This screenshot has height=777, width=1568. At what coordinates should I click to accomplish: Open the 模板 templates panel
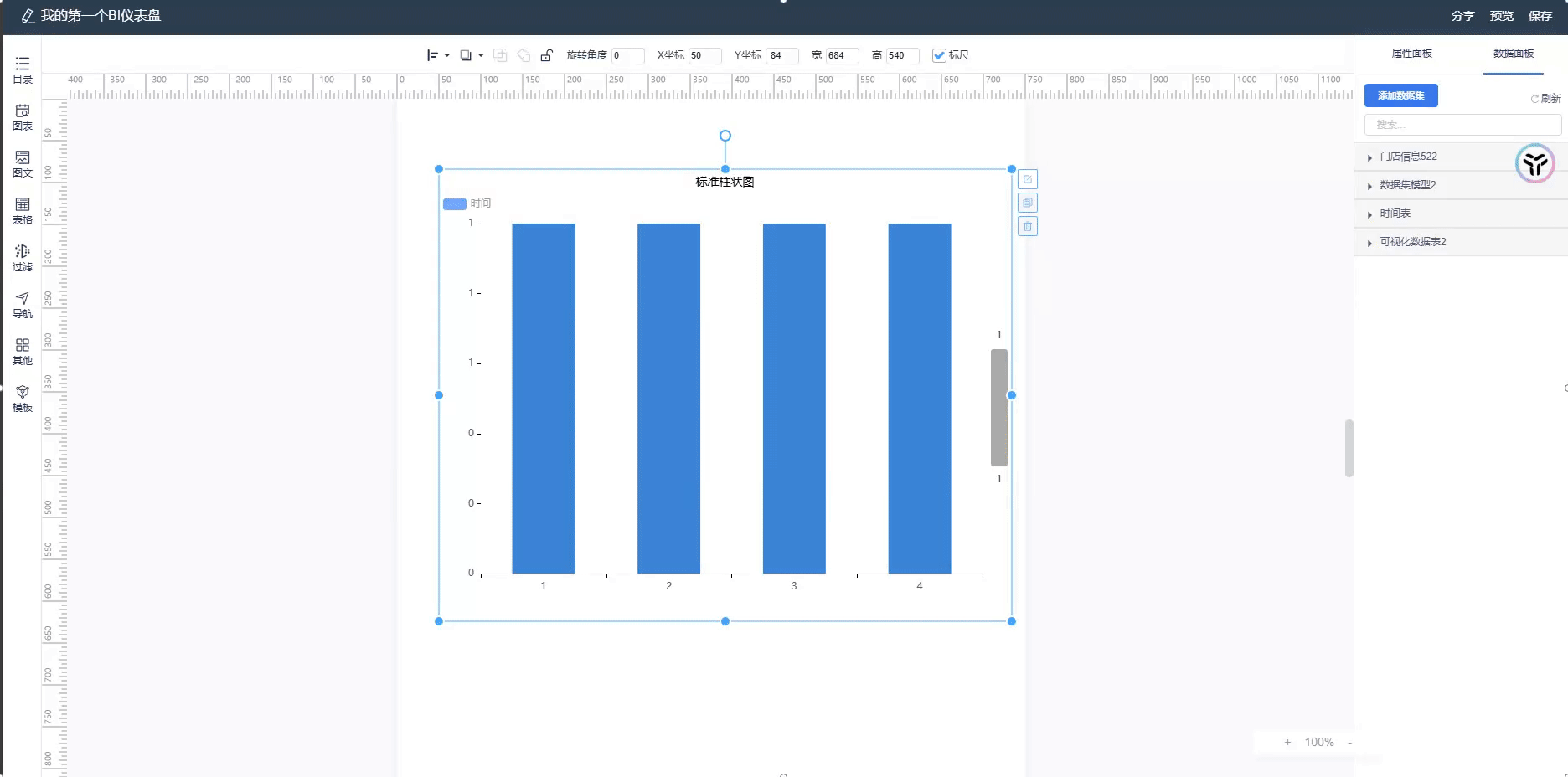(x=23, y=399)
